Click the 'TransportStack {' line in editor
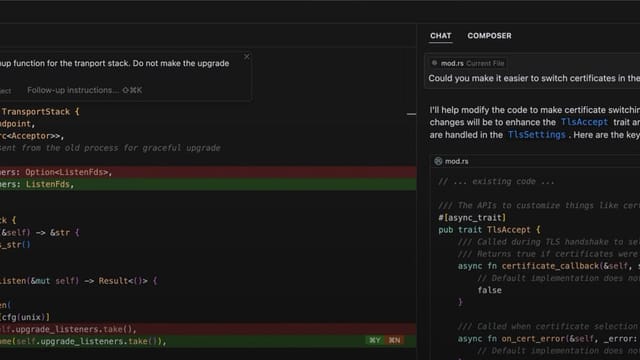This screenshot has width=640, height=360. coord(40,112)
